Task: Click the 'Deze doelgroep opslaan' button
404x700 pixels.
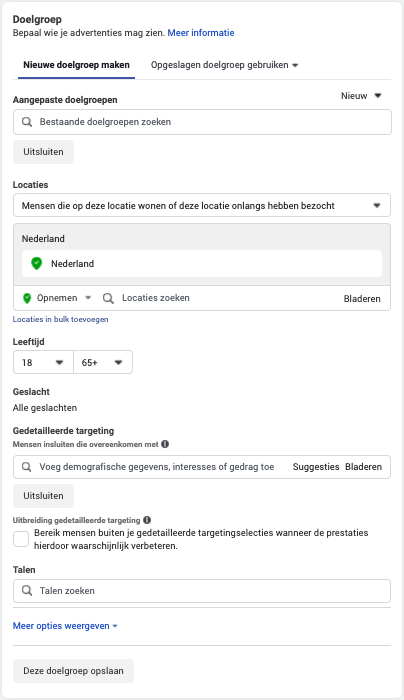Action: 73,671
